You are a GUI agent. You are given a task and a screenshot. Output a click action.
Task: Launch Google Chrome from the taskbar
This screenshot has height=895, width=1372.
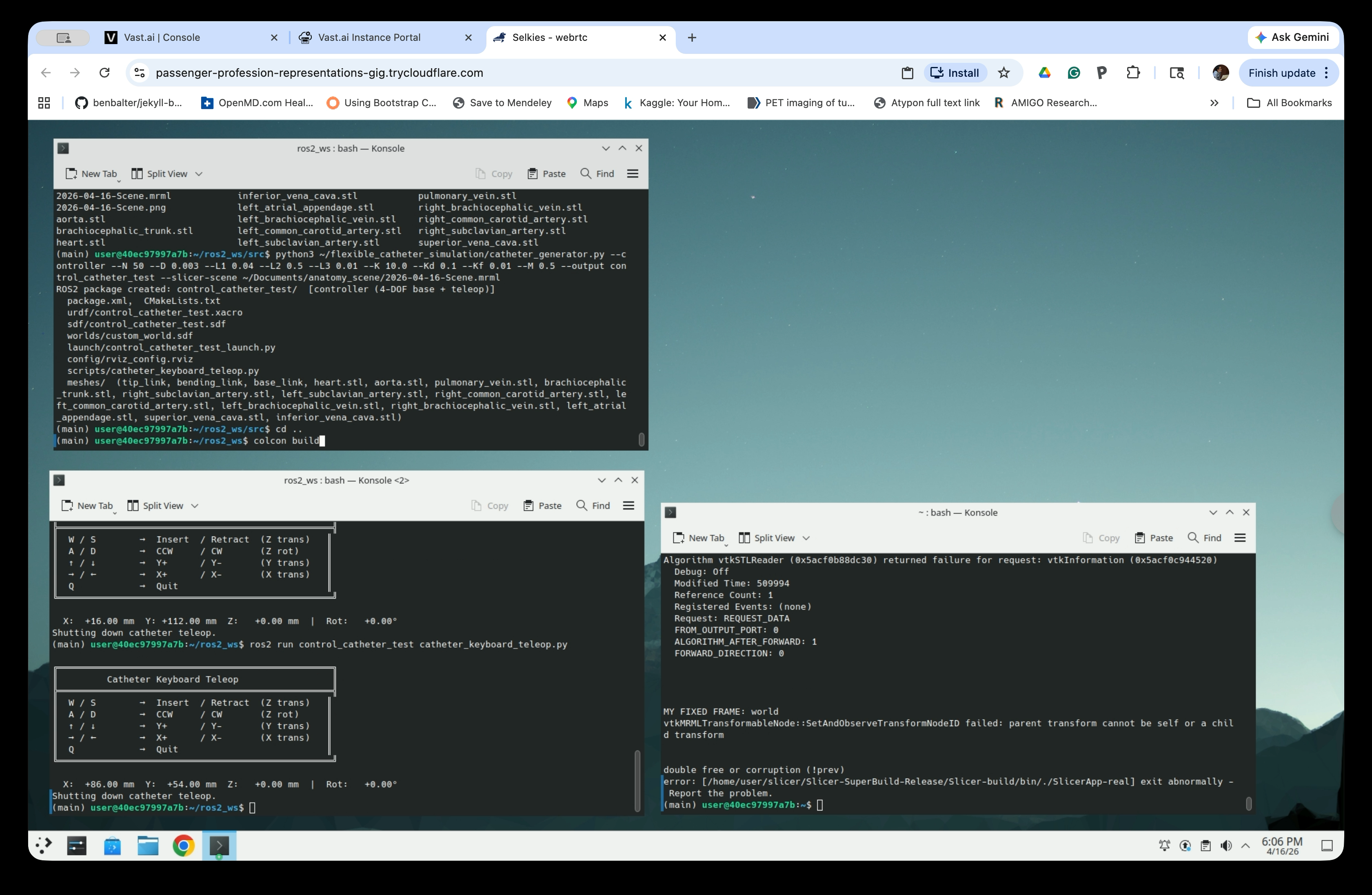point(183,846)
